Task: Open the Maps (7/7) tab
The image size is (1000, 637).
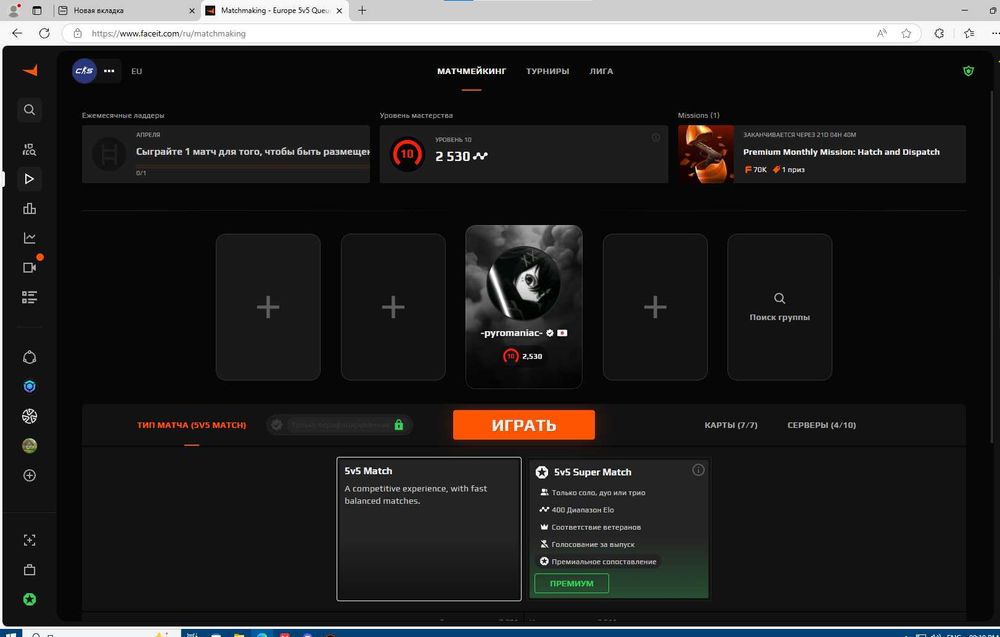Action: [x=731, y=425]
